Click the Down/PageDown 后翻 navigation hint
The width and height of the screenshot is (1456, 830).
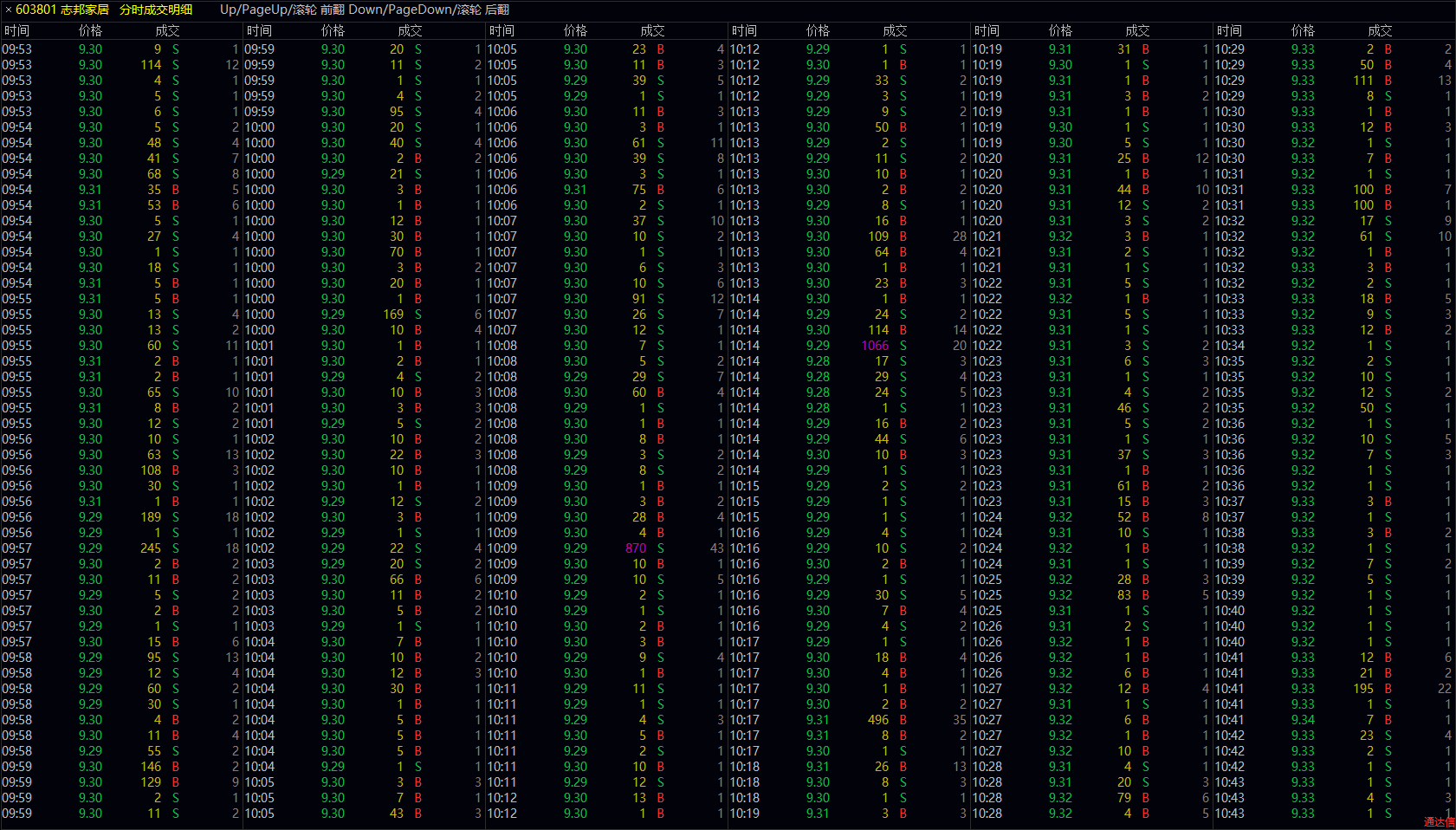point(429,10)
